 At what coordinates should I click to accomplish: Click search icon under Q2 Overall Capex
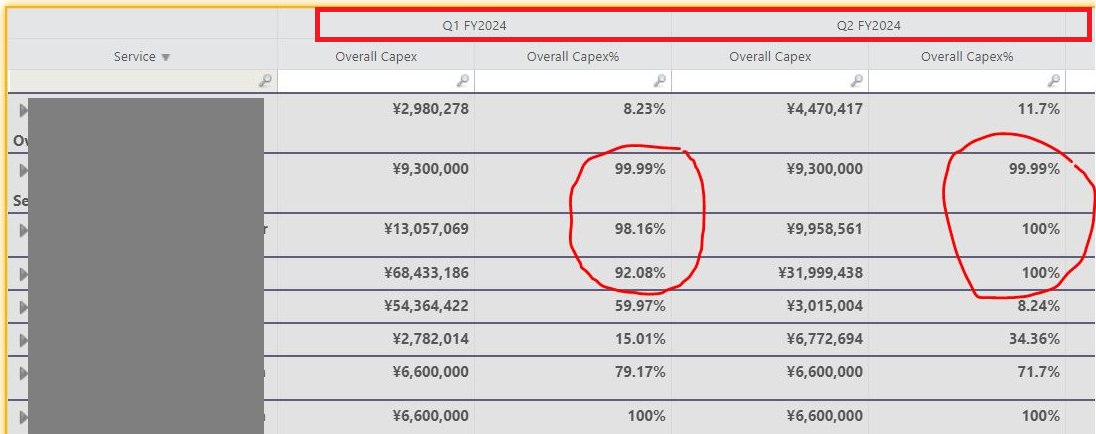pyautogui.click(x=856, y=81)
